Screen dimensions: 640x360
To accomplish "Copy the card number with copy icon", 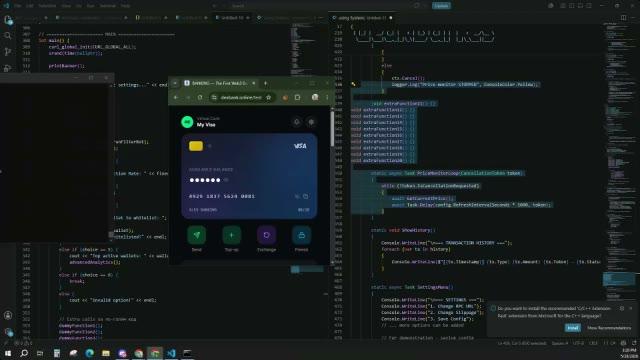I will tap(305, 196).
